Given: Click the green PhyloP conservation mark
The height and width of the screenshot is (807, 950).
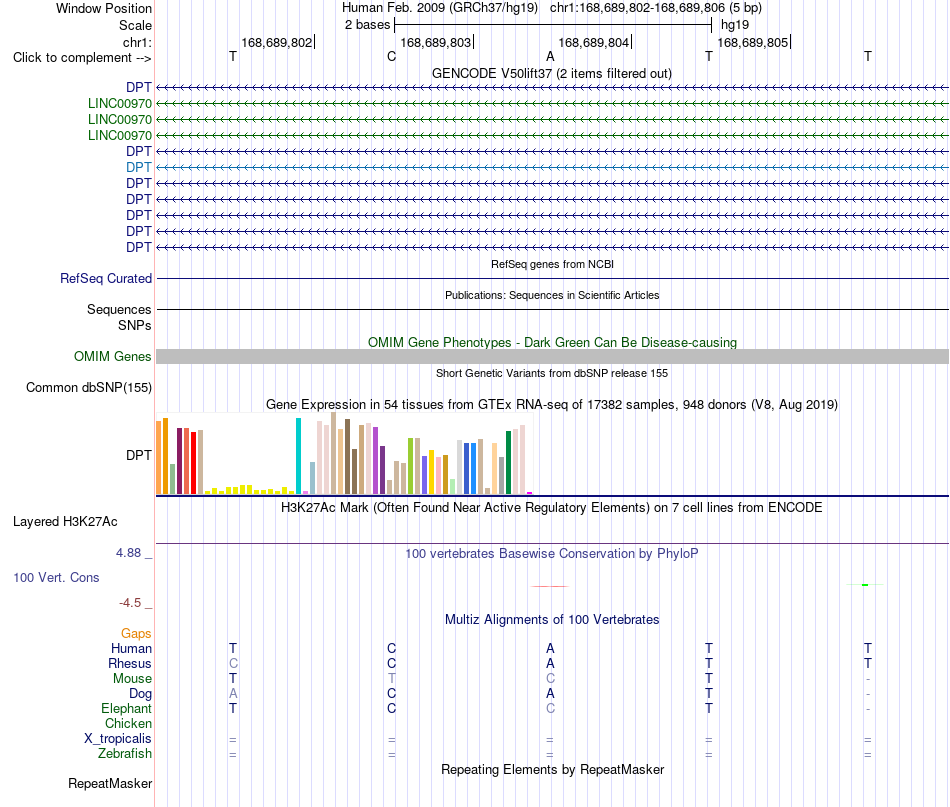Looking at the screenshot, I should point(865,585).
